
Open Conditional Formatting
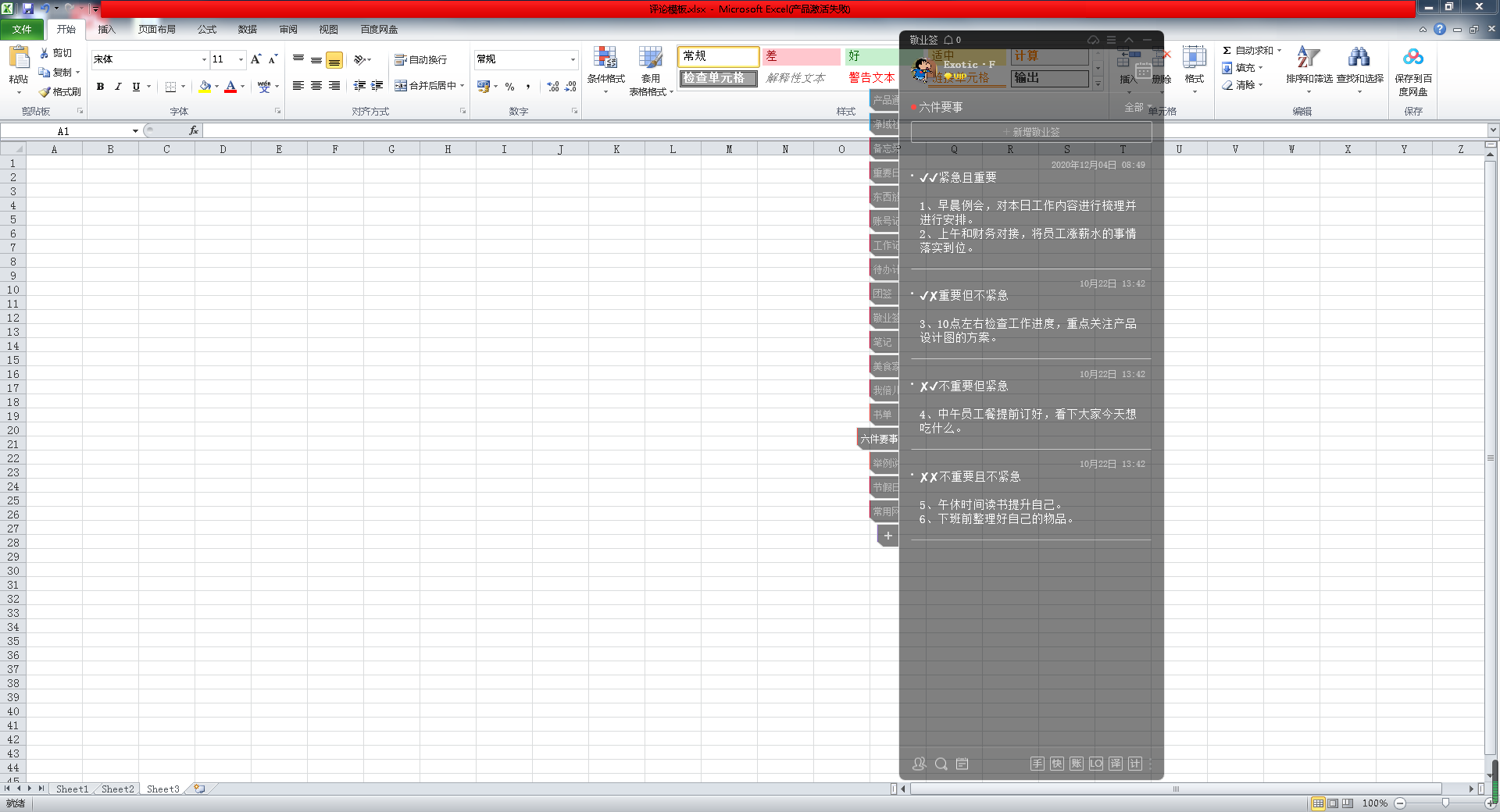coord(605,69)
